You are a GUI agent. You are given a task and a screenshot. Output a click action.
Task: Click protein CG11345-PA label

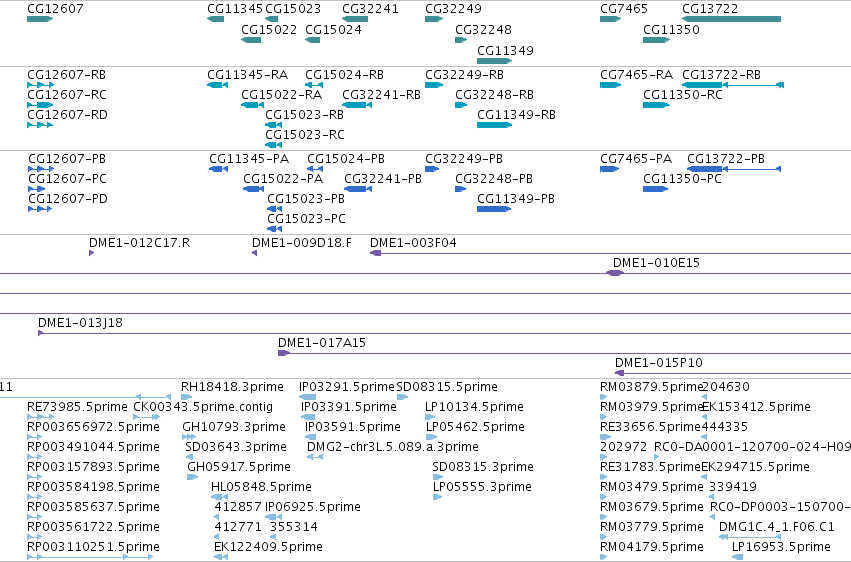pos(249,158)
